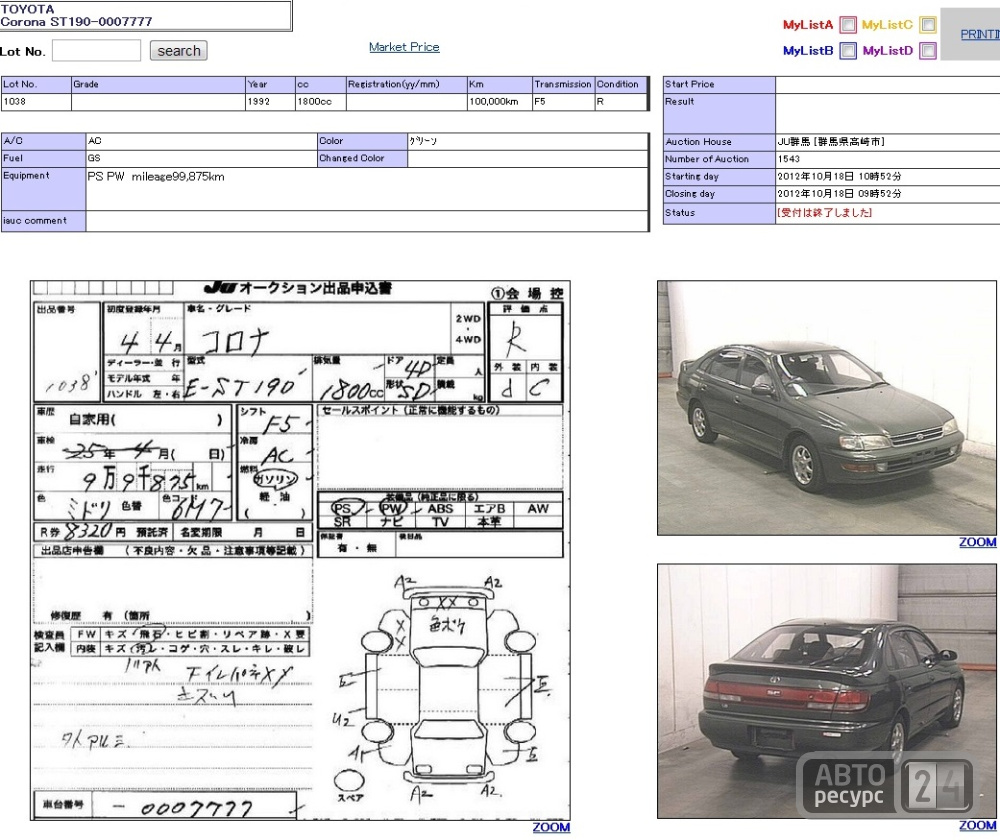Image resolution: width=1000 pixels, height=840 pixels.
Task: Select the Number of Auction value 1543
Action: [788, 159]
